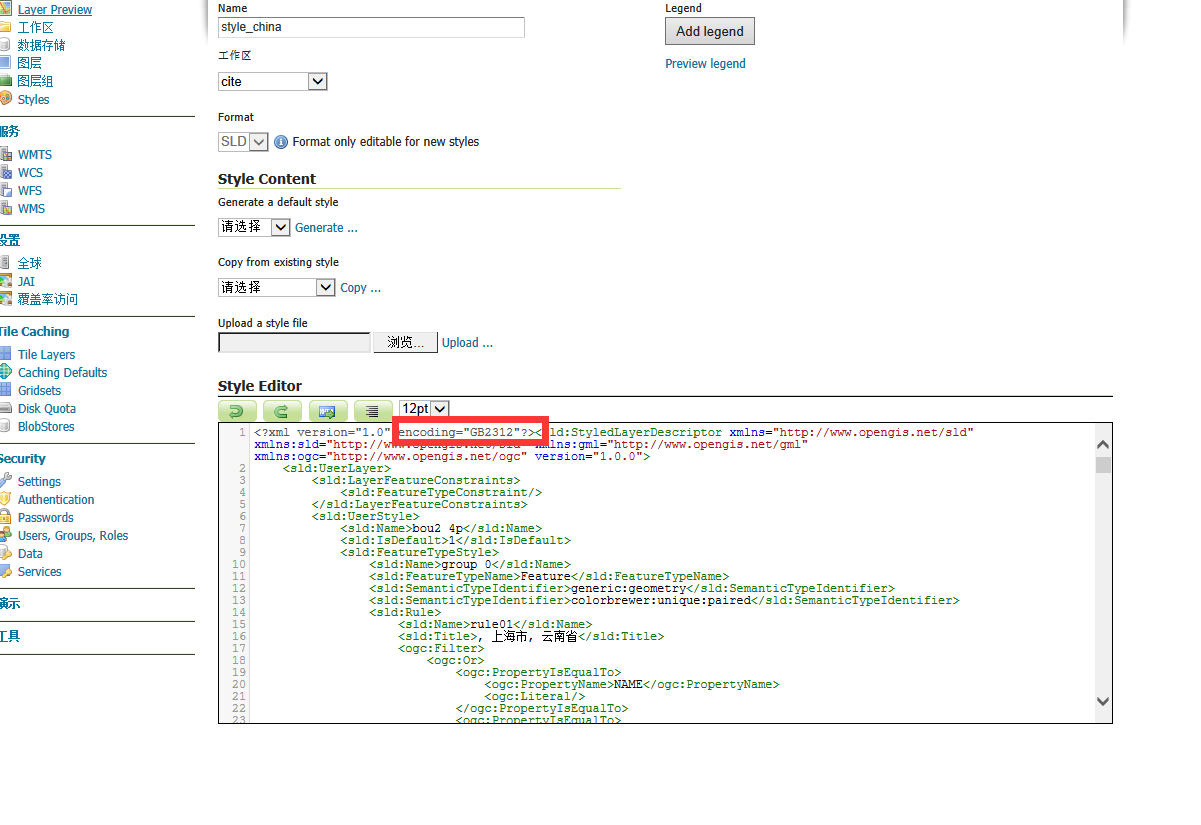Click the lock icon next to Passwords
The image size is (1201, 825).
[x=5, y=517]
